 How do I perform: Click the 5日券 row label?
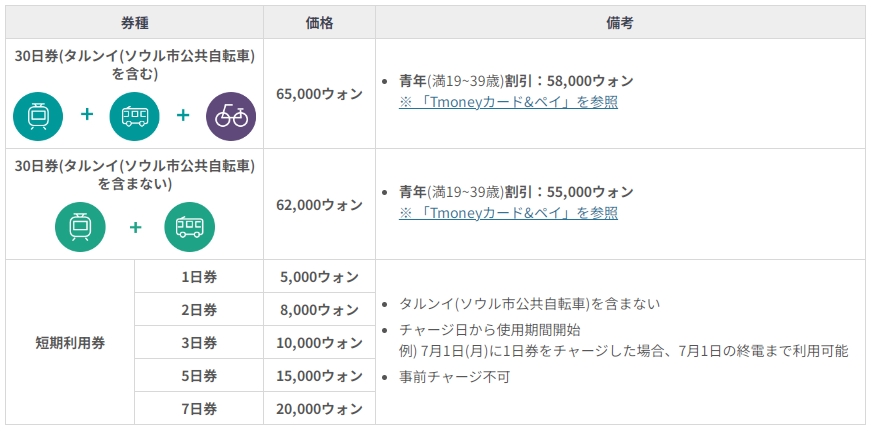pyautogui.click(x=198, y=376)
